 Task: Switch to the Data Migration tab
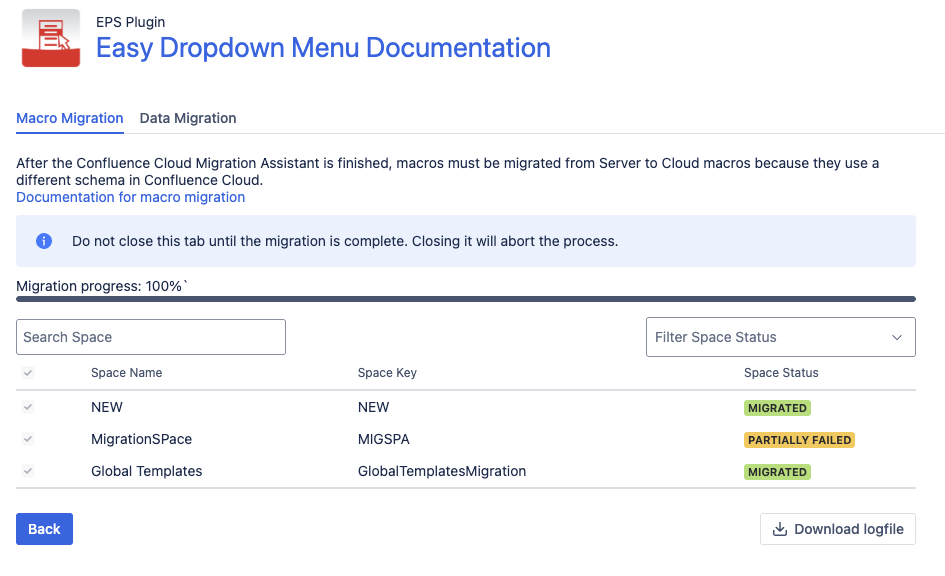point(188,118)
